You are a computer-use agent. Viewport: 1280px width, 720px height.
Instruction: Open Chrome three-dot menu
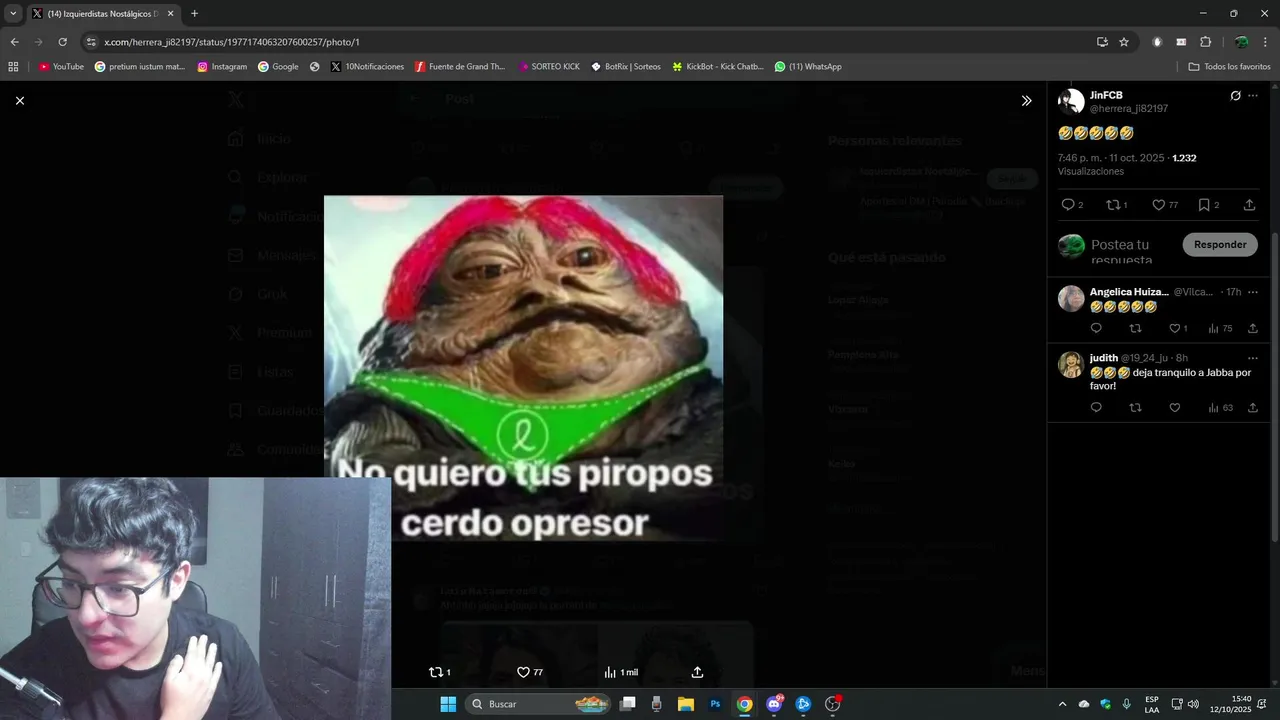[1265, 42]
